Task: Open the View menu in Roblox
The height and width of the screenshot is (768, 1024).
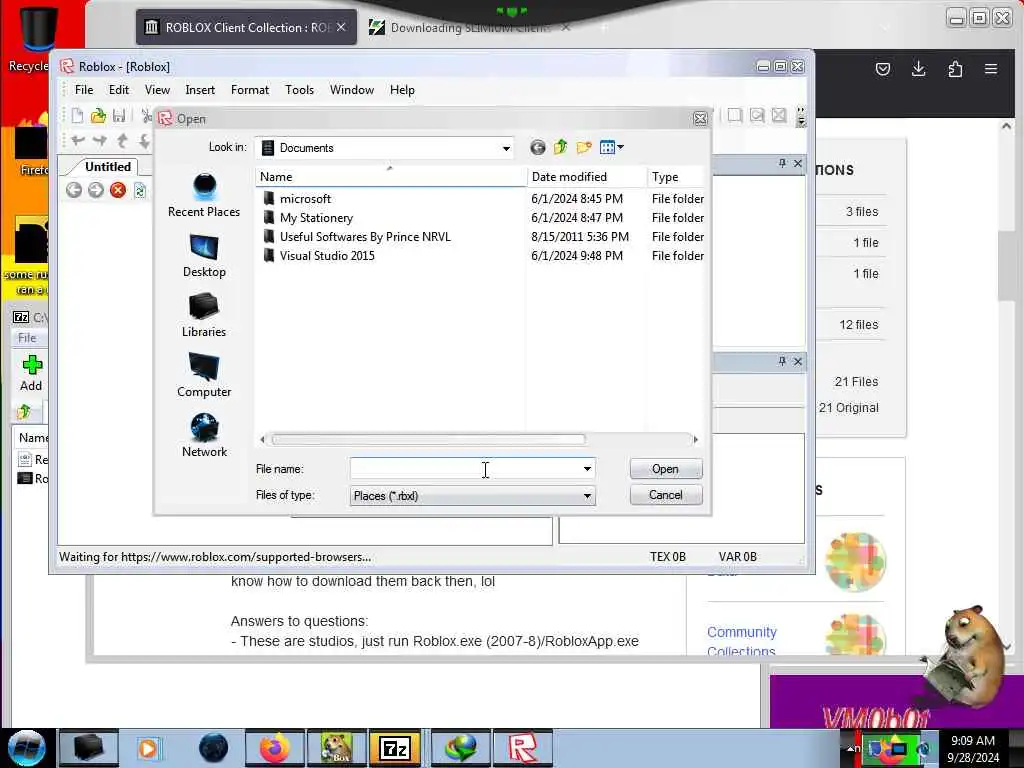Action: 157,90
